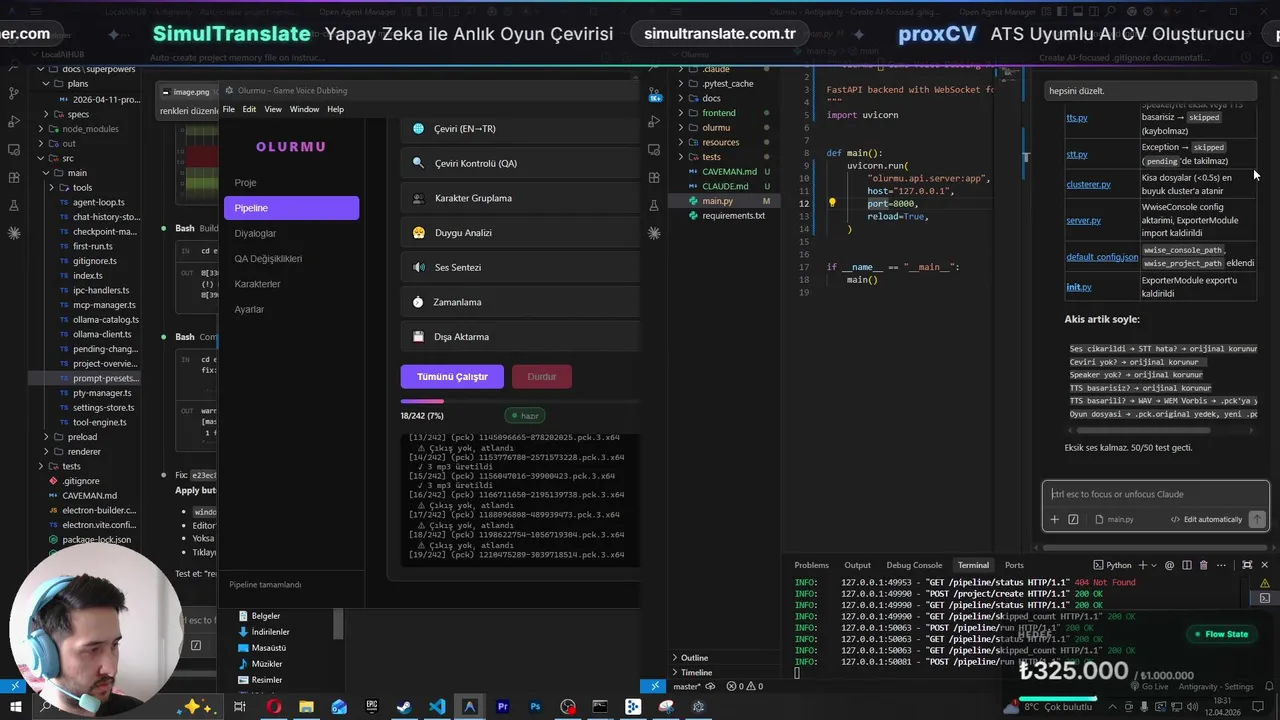Viewport: 1280px width, 720px height.
Task: Kill terminal with the trash icon
Action: tap(1204, 565)
